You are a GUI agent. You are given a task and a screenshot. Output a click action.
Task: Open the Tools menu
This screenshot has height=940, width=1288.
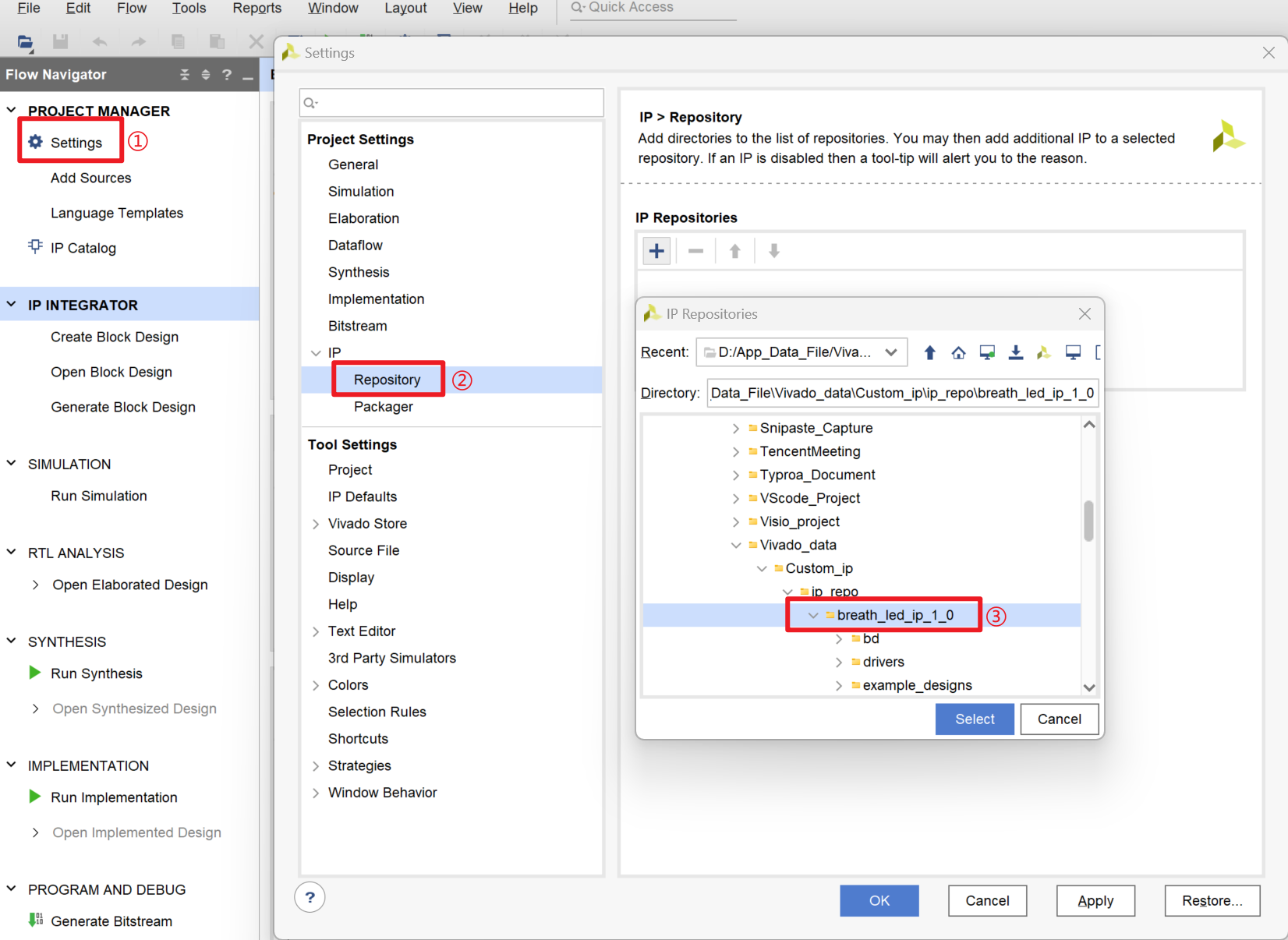(189, 8)
